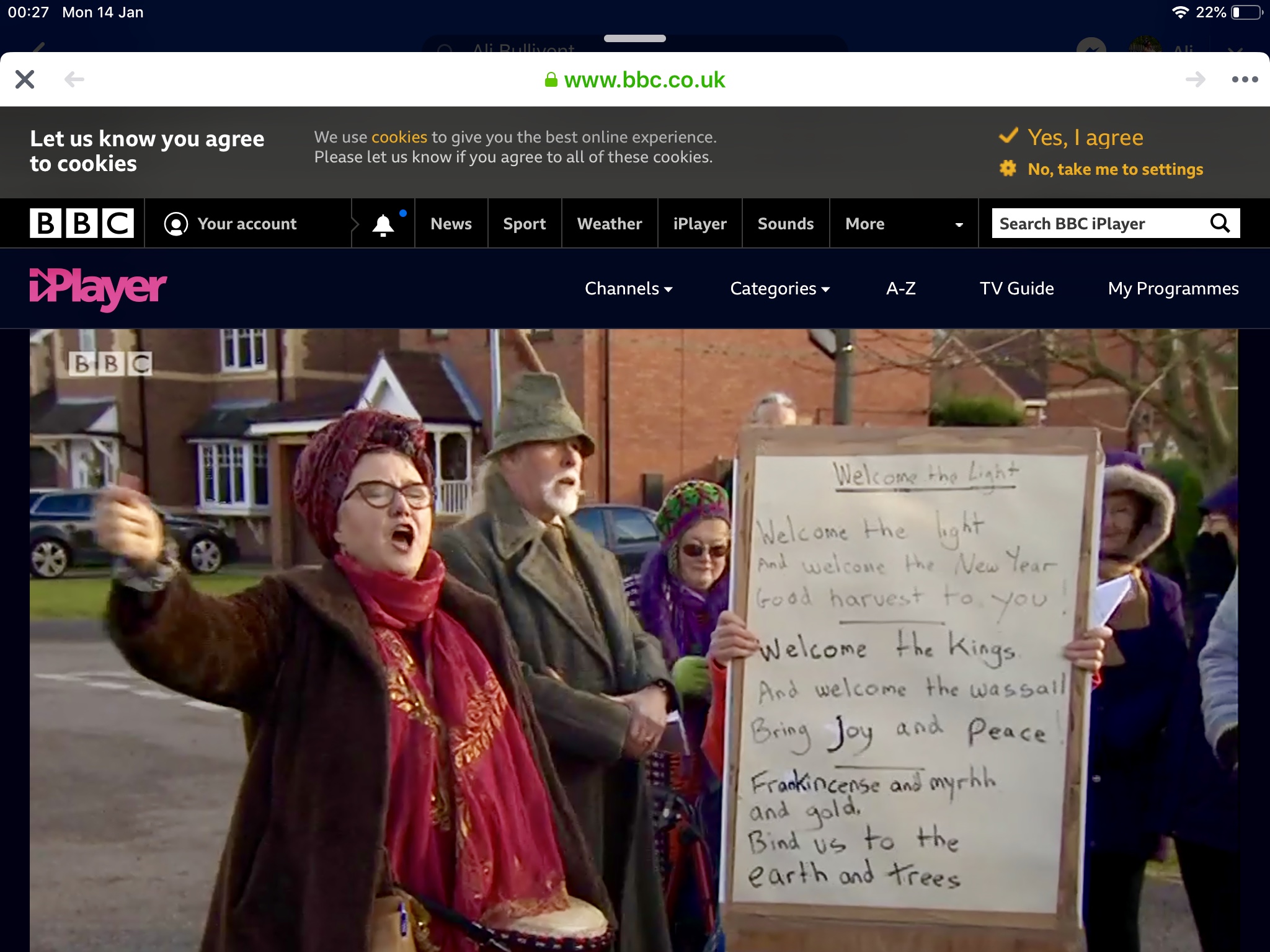Go to the News section
The height and width of the screenshot is (952, 1270).
(451, 224)
